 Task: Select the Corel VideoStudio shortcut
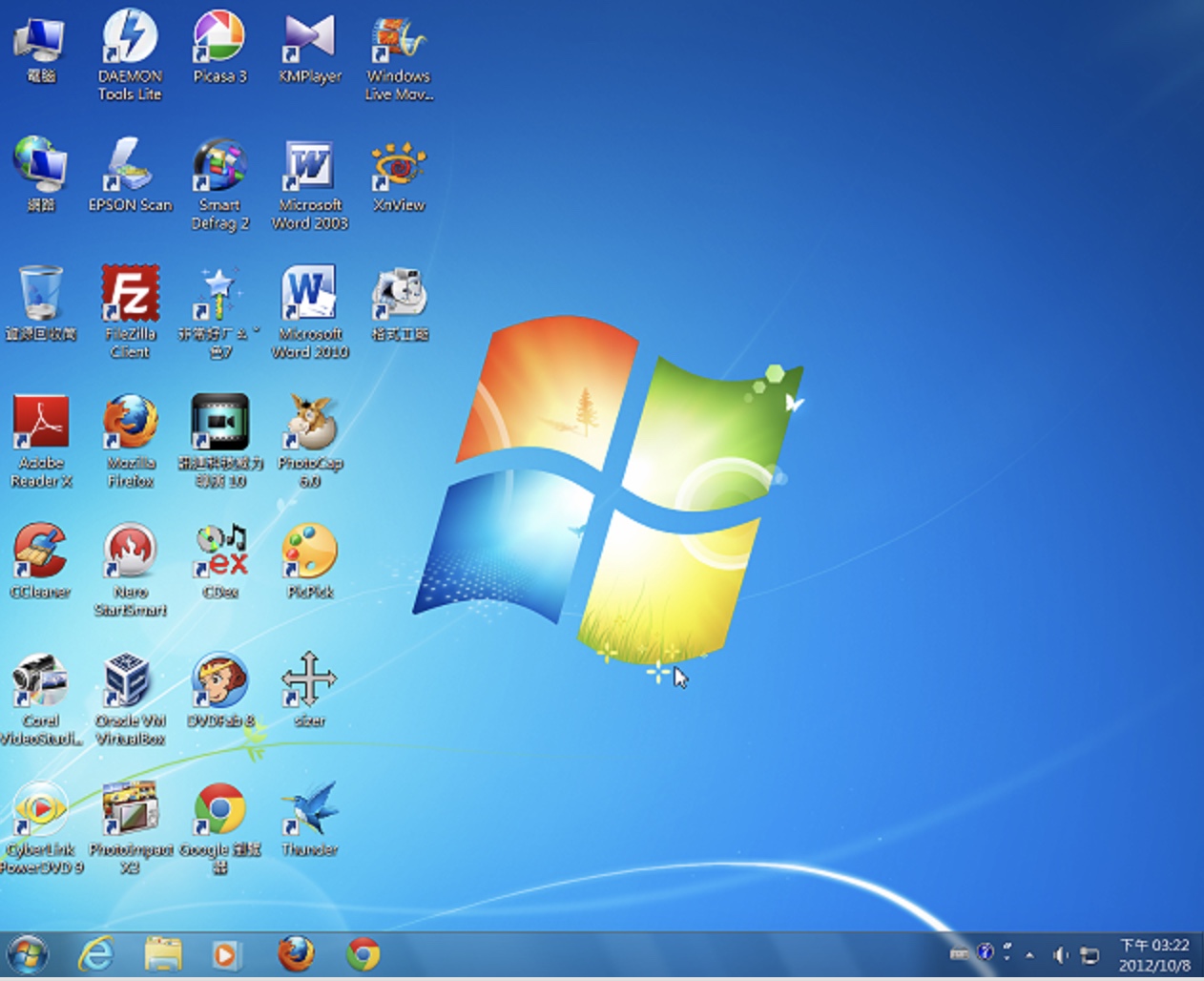(40, 699)
